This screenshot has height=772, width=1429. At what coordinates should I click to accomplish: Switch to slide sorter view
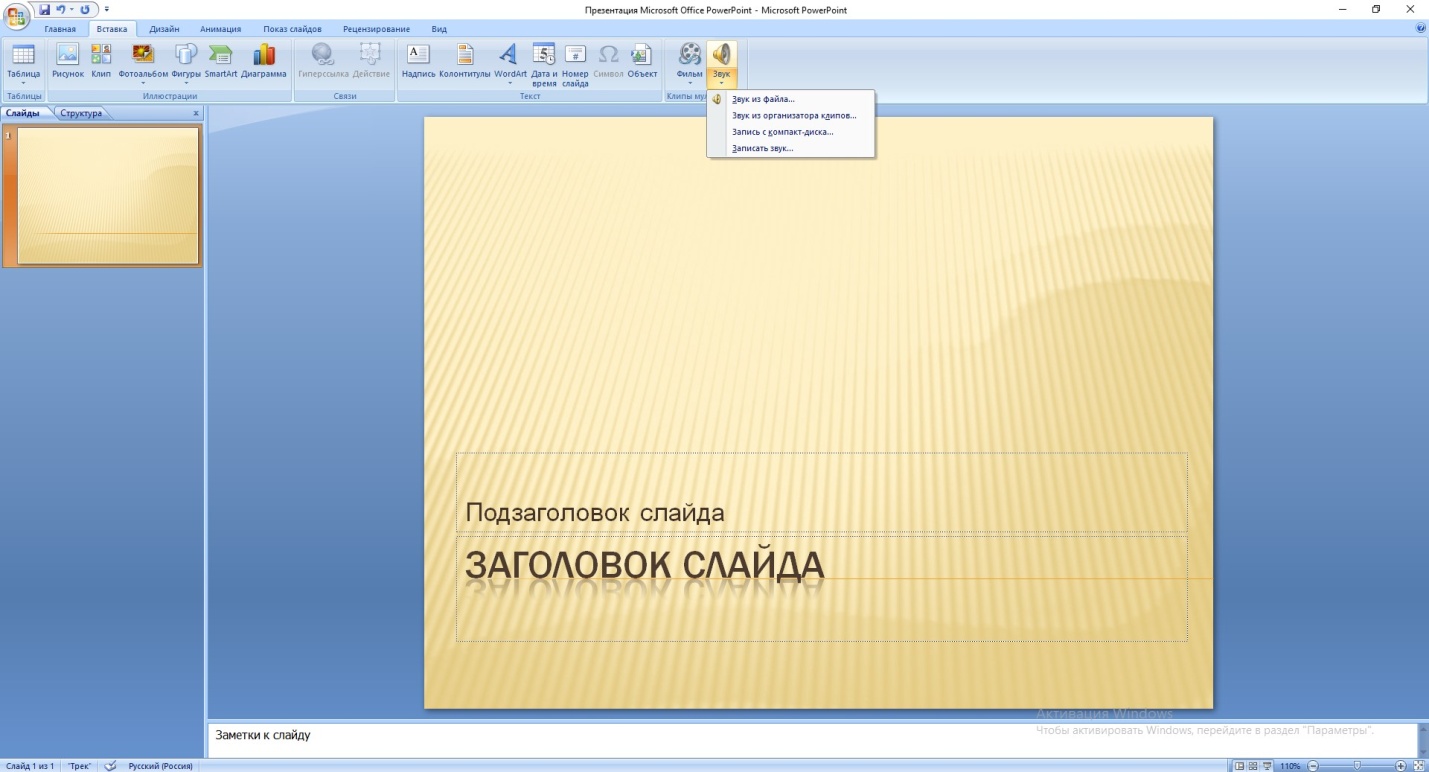(1253, 765)
